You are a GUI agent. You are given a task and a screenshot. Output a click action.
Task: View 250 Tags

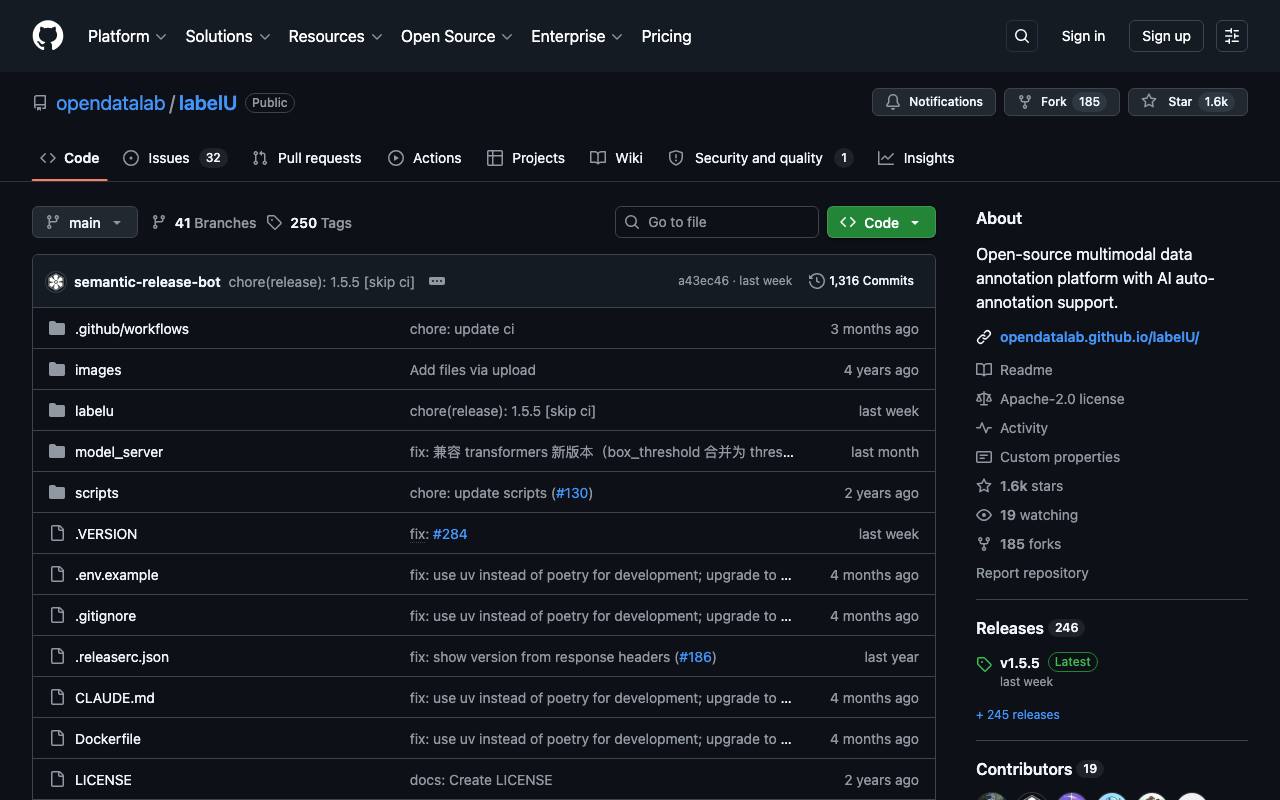click(309, 222)
